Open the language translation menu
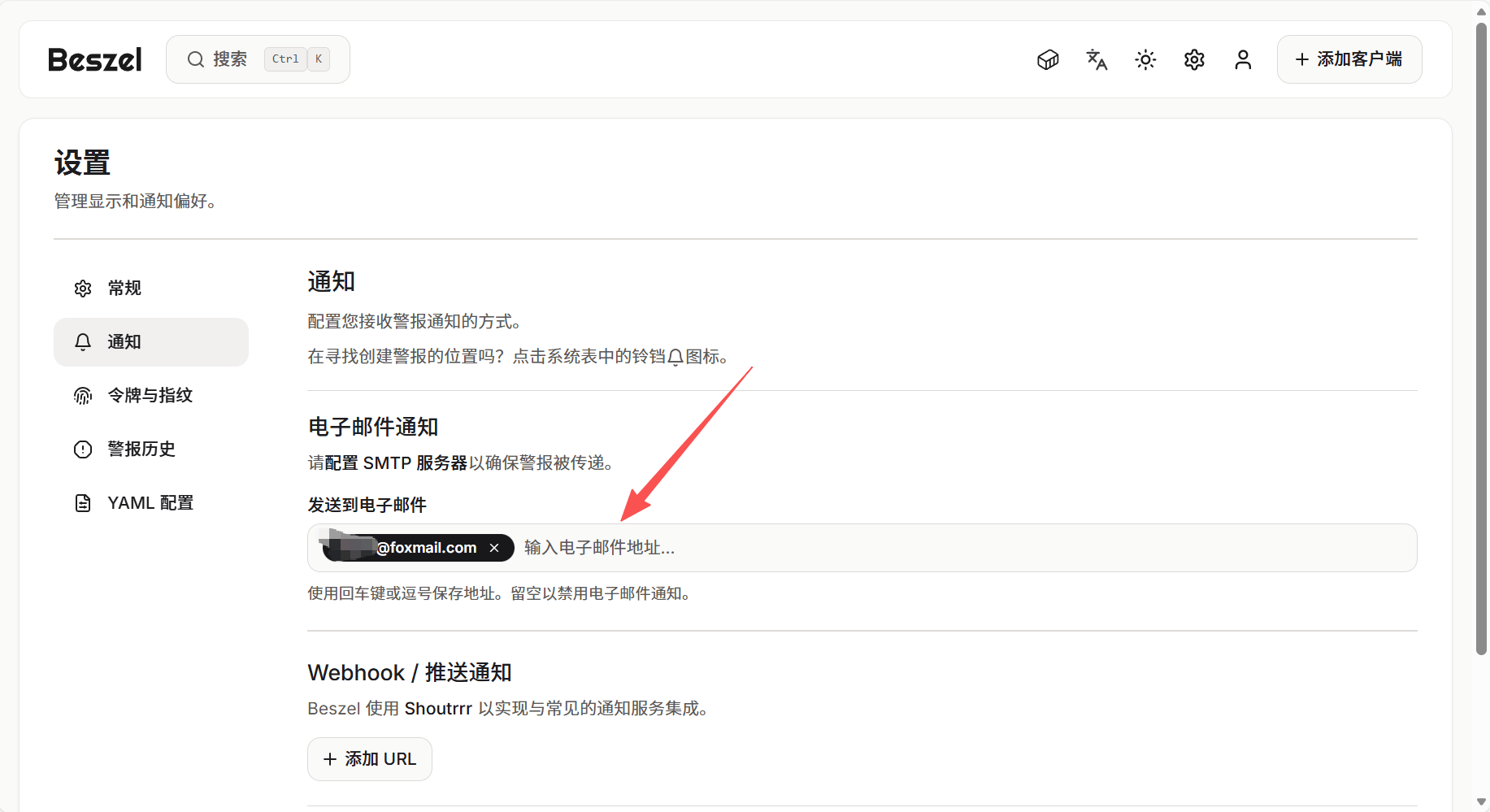The width and height of the screenshot is (1490, 812). click(1097, 59)
